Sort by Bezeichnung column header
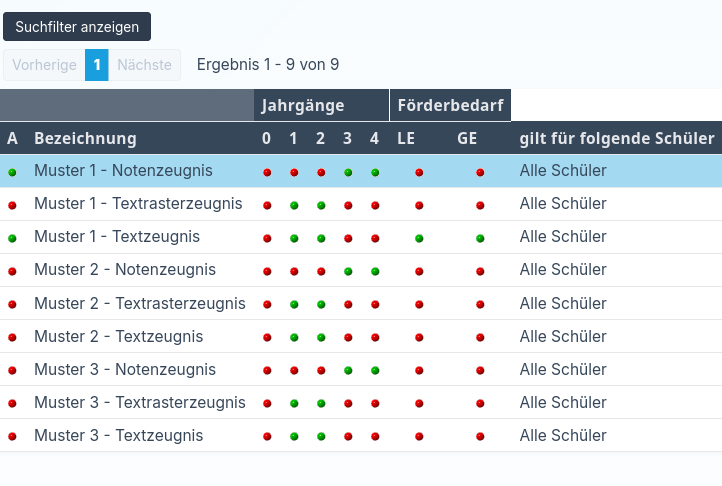722x486 pixels. point(85,138)
